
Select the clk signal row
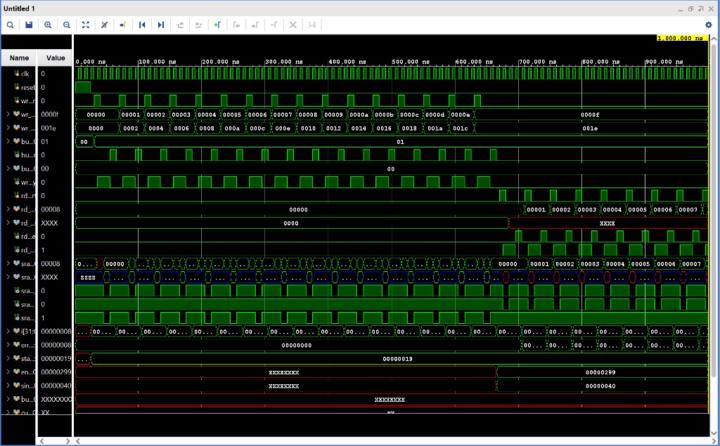25,73
